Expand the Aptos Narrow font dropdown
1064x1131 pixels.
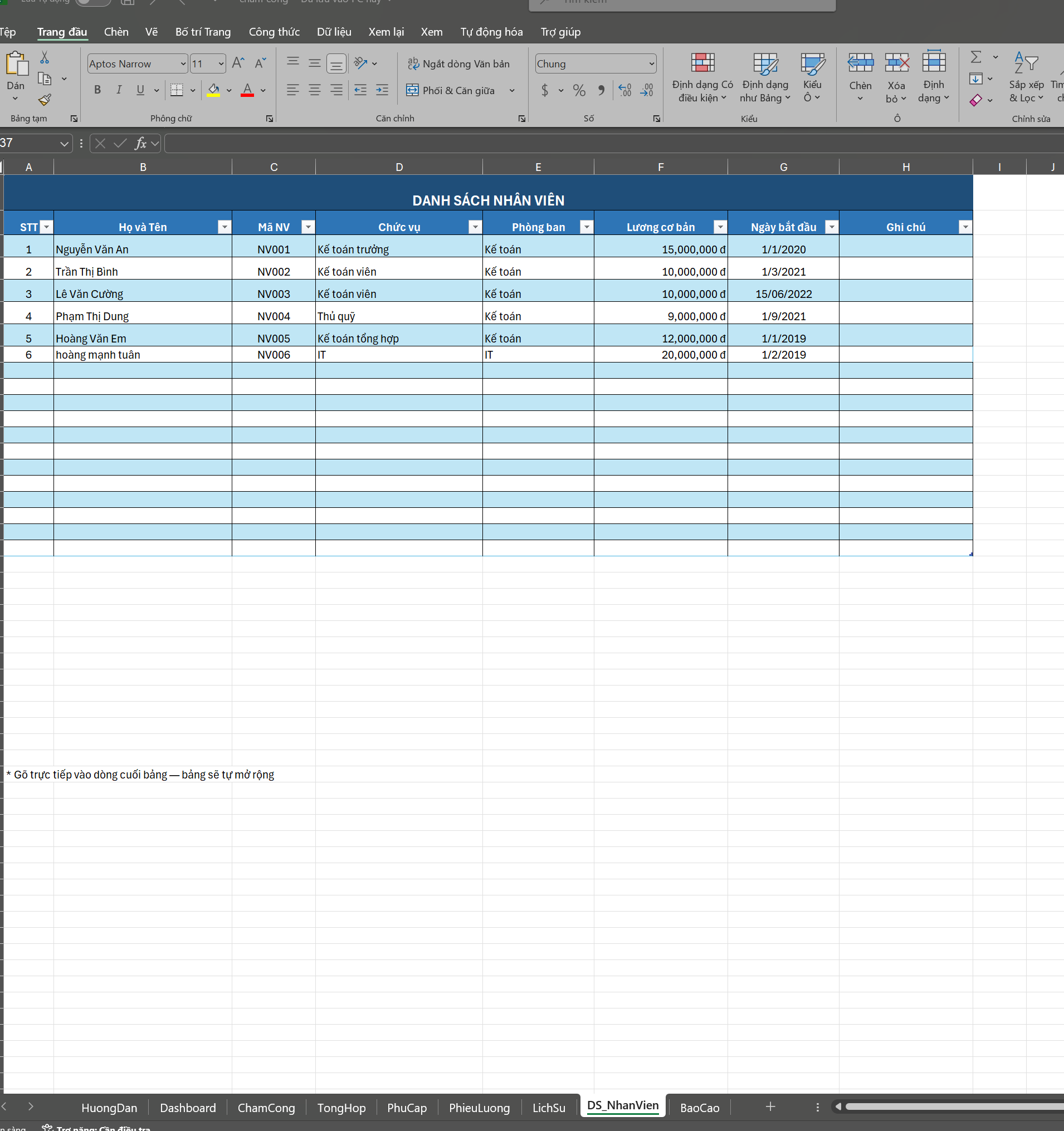(183, 63)
